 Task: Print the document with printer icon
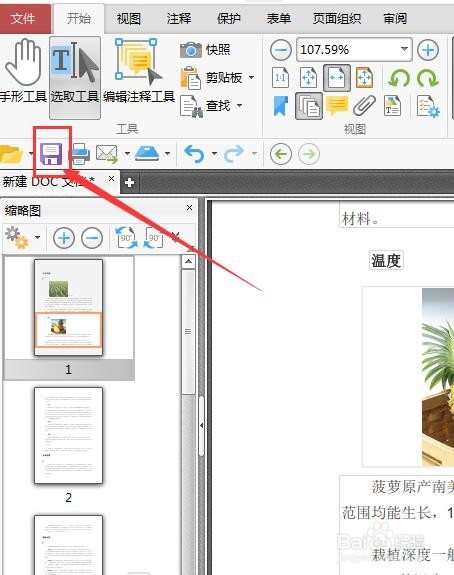[x=80, y=154]
